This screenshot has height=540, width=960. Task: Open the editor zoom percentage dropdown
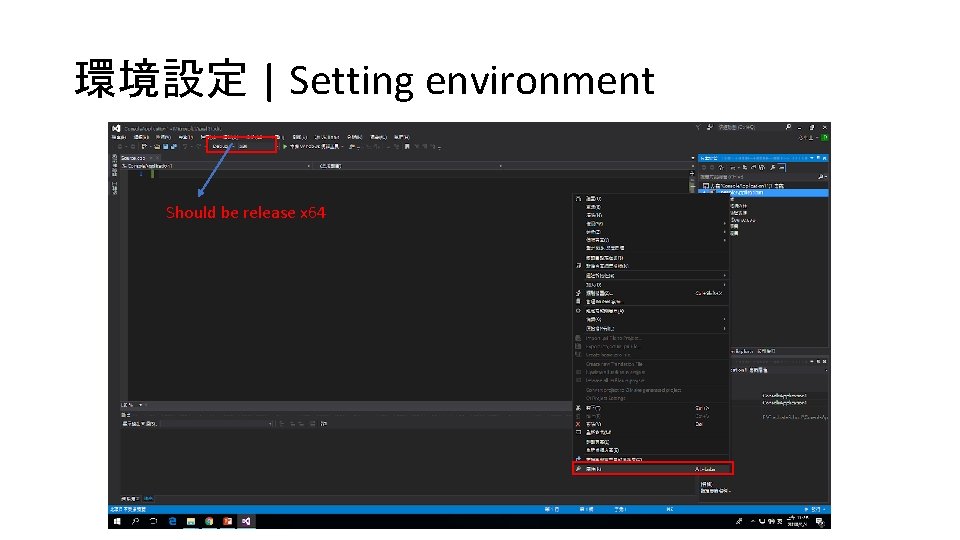(x=133, y=405)
